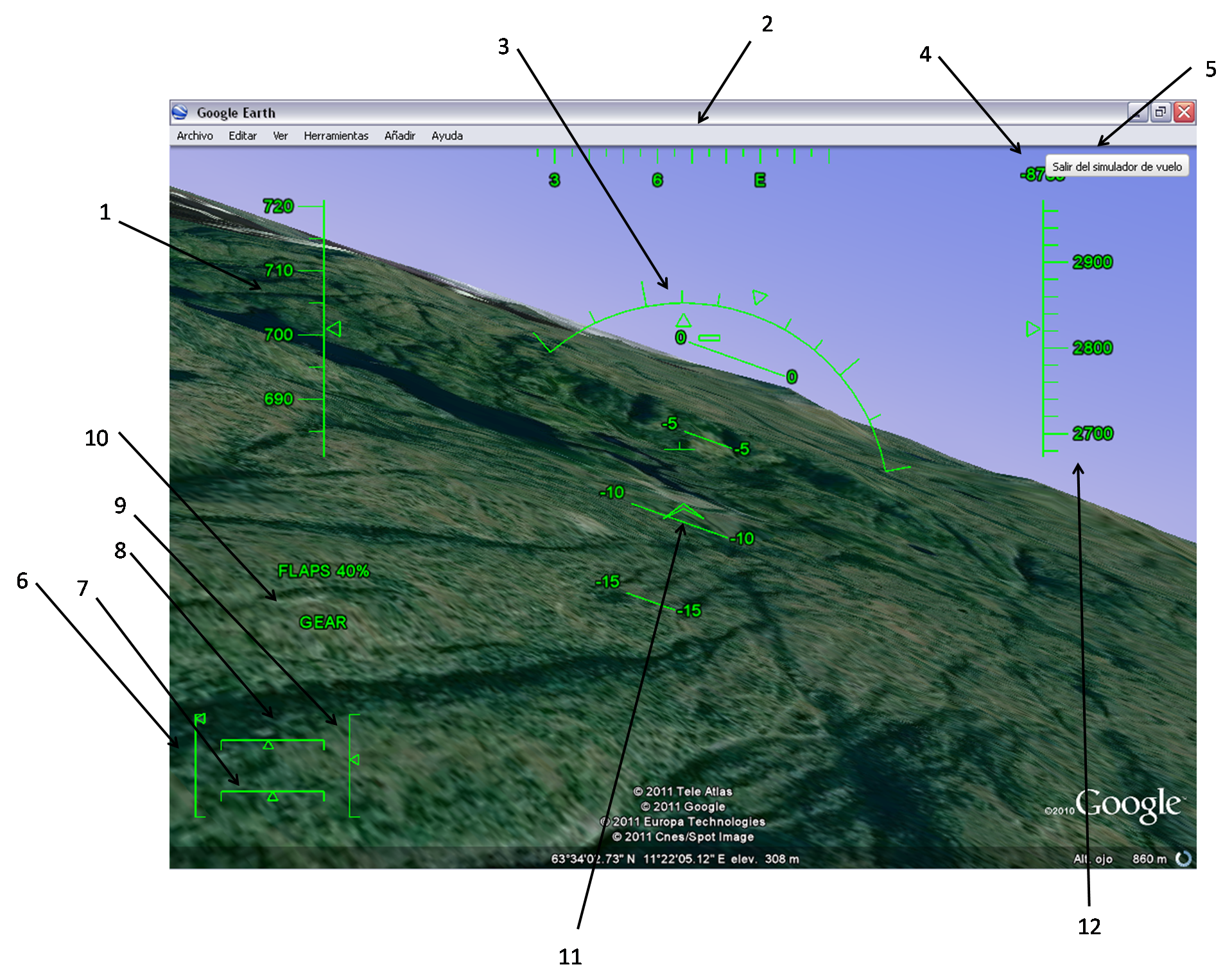Open the Ayuda menu
The image size is (1232, 976).
(447, 135)
